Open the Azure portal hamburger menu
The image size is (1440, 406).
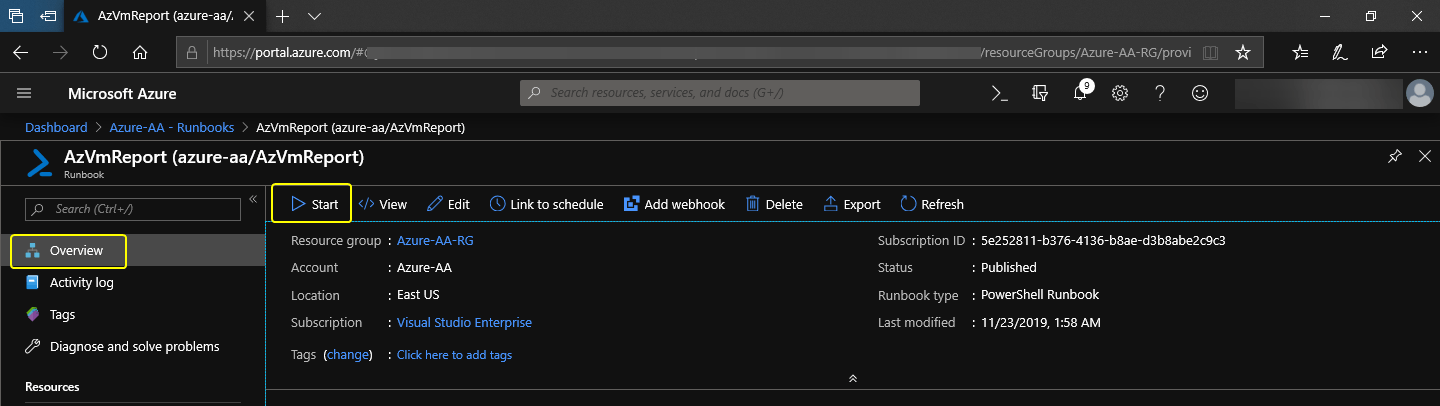(25, 93)
